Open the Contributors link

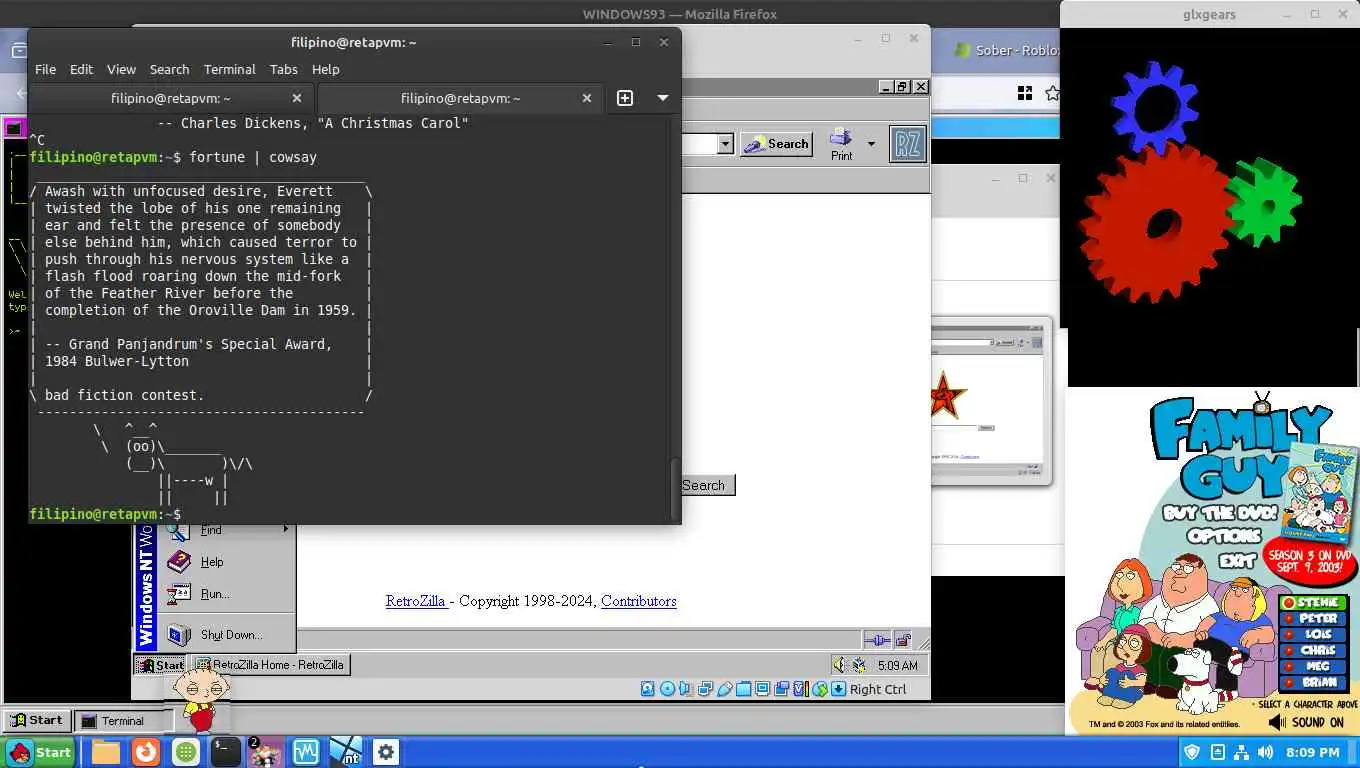639,601
